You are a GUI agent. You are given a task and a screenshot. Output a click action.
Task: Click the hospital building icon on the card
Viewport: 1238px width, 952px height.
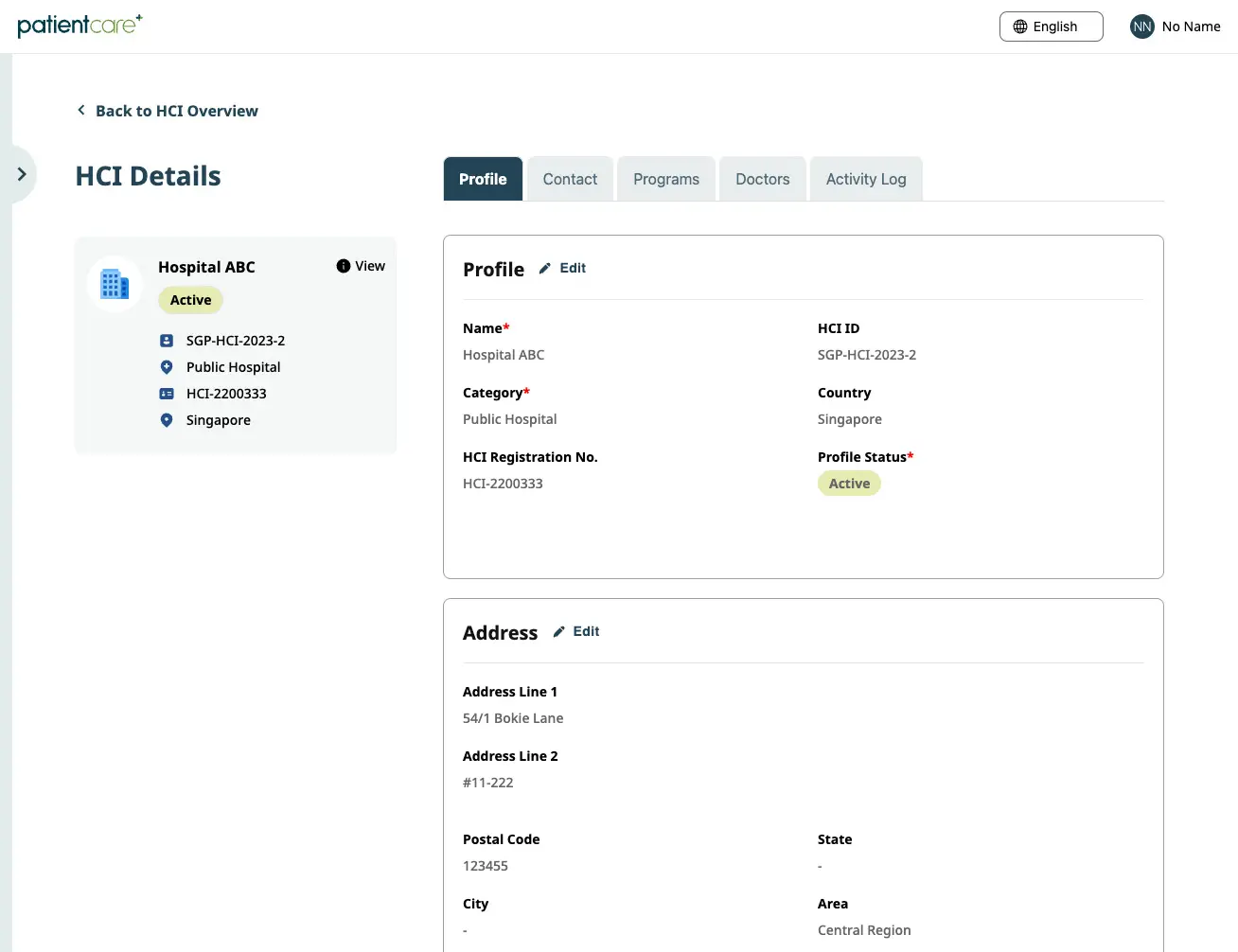click(114, 282)
